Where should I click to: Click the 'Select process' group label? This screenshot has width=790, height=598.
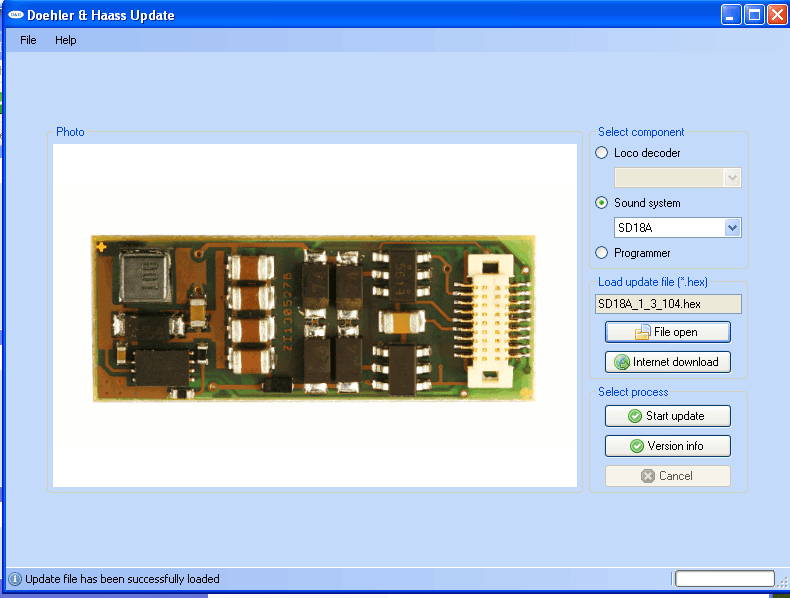click(633, 392)
